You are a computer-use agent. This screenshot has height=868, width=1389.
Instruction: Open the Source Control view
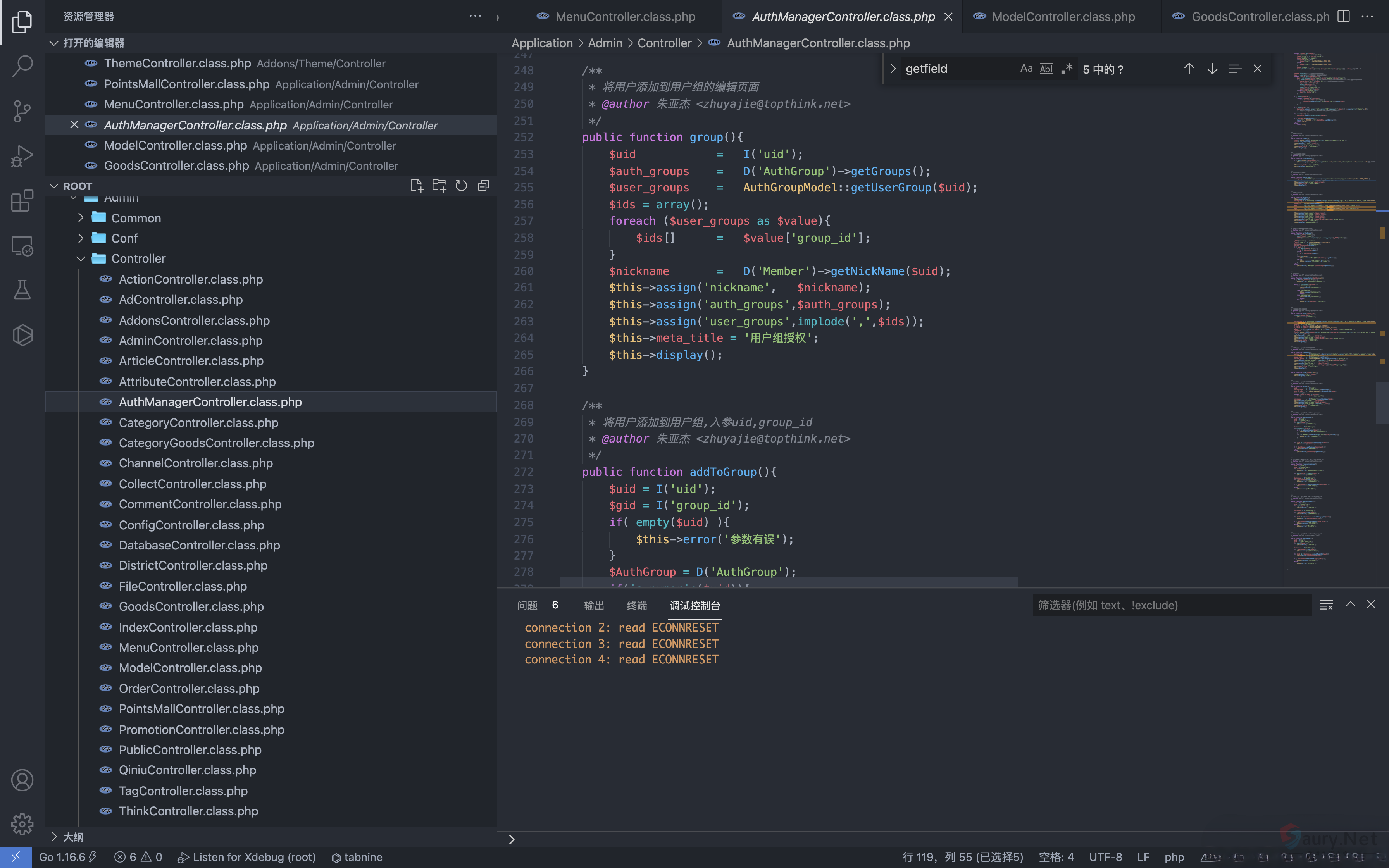[22, 111]
